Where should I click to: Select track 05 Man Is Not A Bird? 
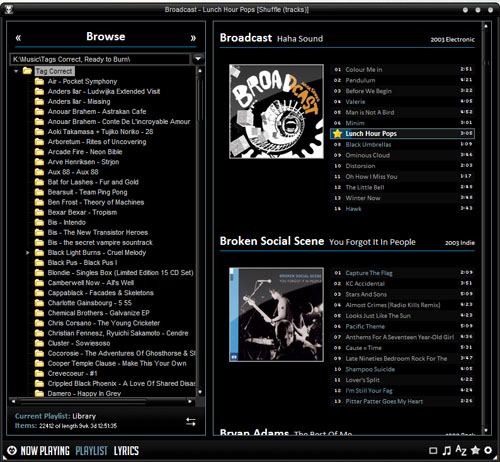[402, 112]
